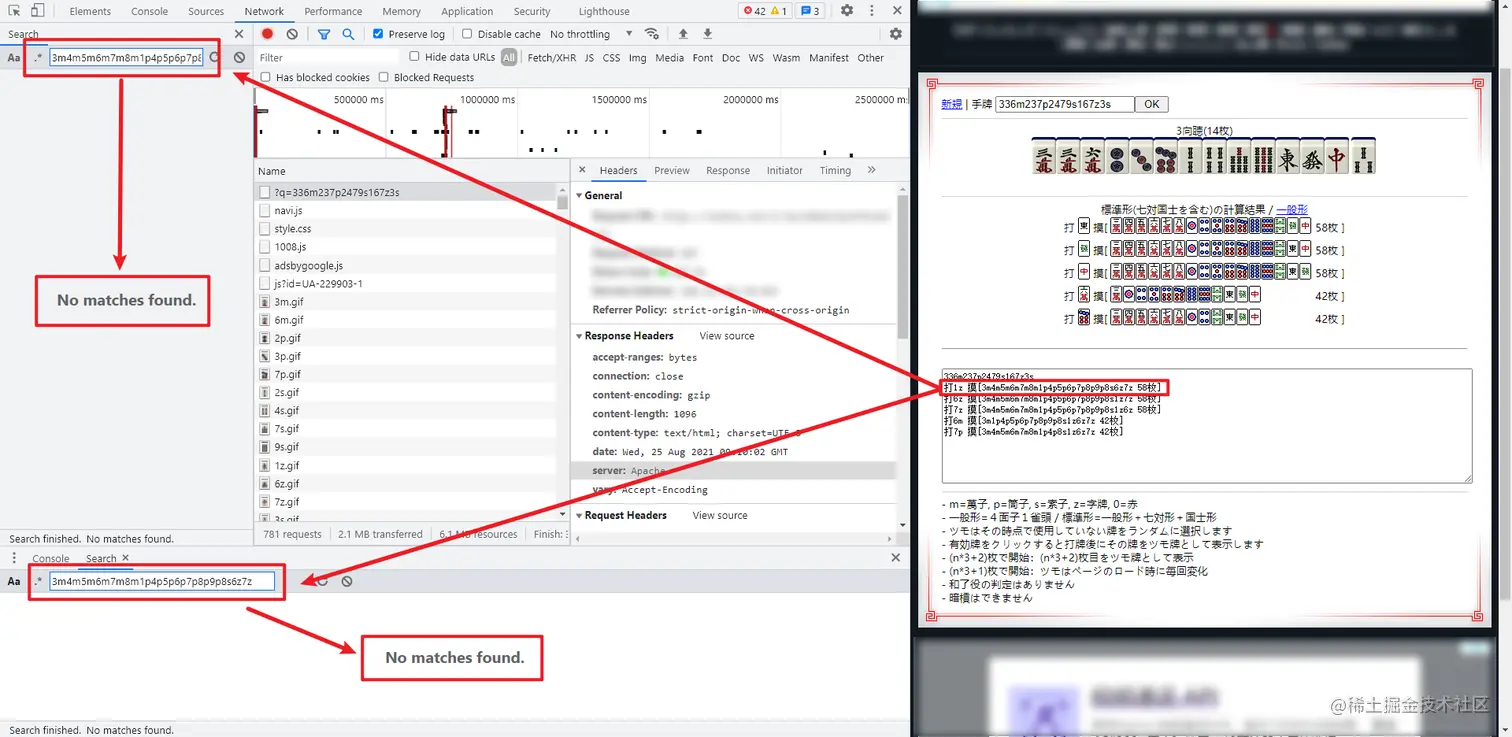The width and height of the screenshot is (1512, 737).
Task: Select the adsbygoogle.js request row
Action: (x=406, y=265)
